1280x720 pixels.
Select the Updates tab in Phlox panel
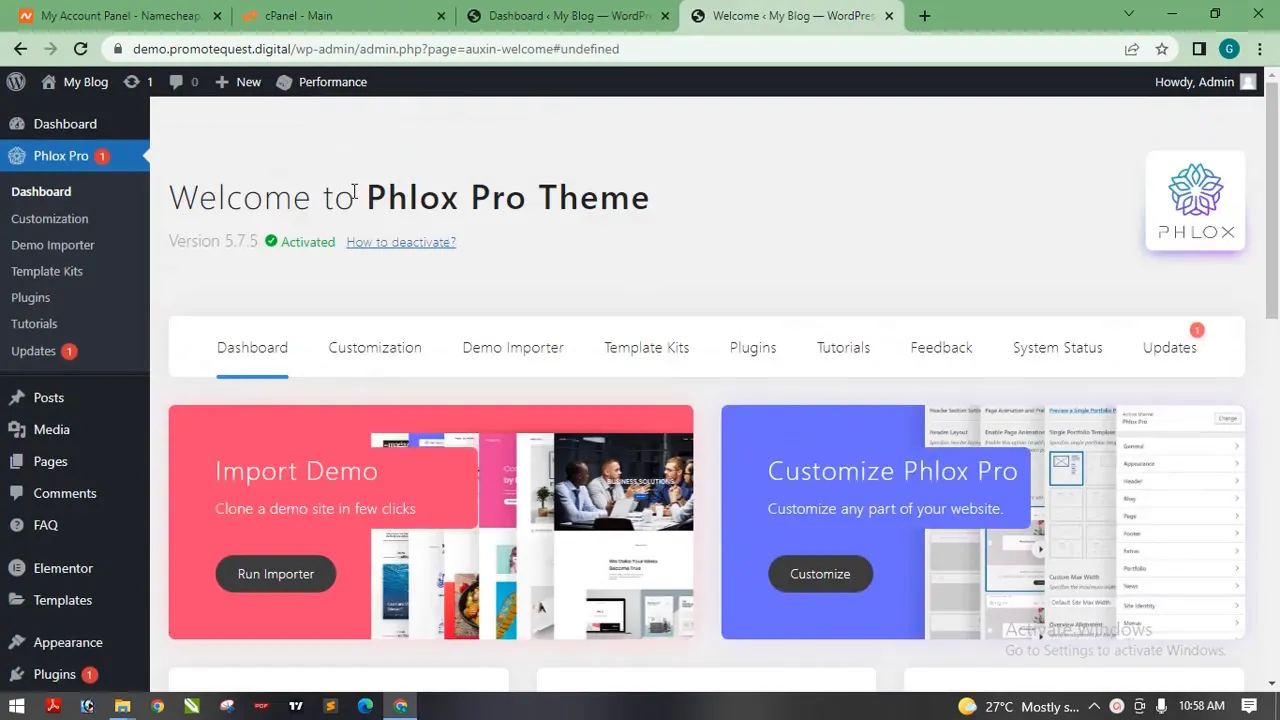1169,348
